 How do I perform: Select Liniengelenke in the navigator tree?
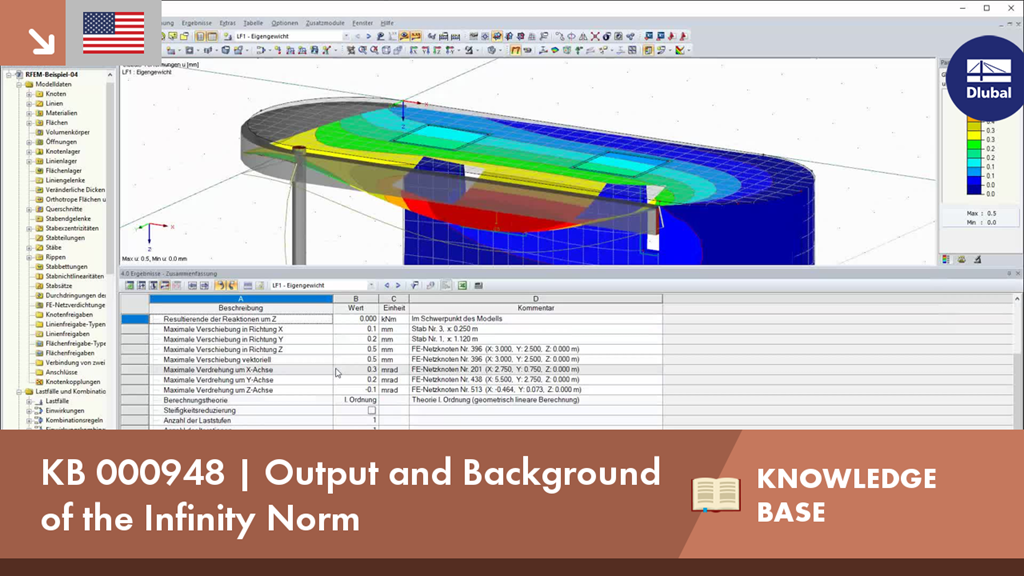coord(65,180)
